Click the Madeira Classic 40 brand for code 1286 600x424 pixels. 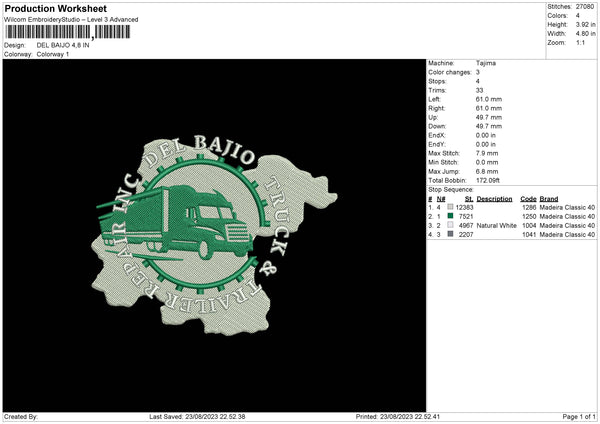pos(567,207)
